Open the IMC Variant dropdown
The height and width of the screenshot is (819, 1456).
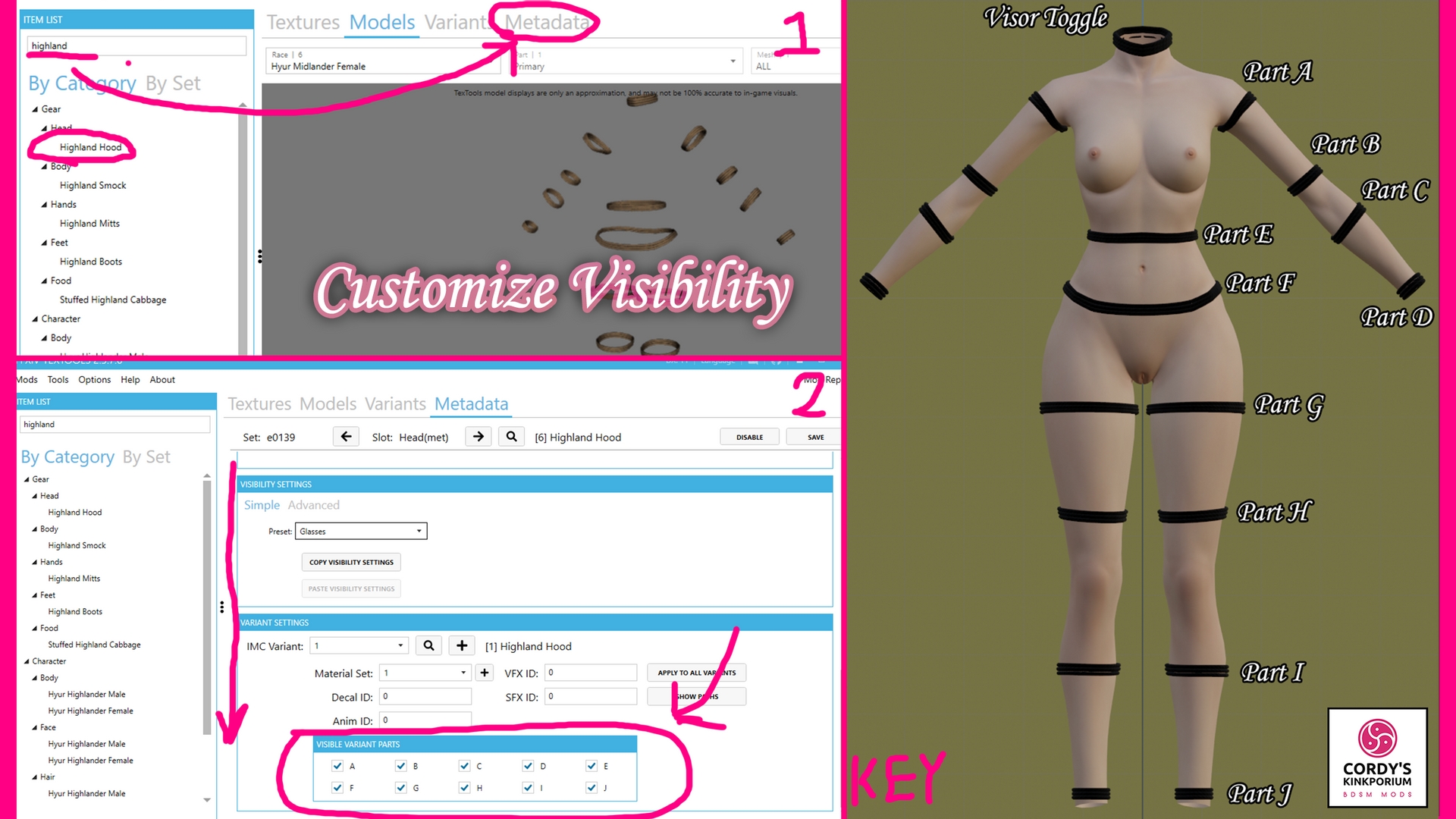click(359, 645)
